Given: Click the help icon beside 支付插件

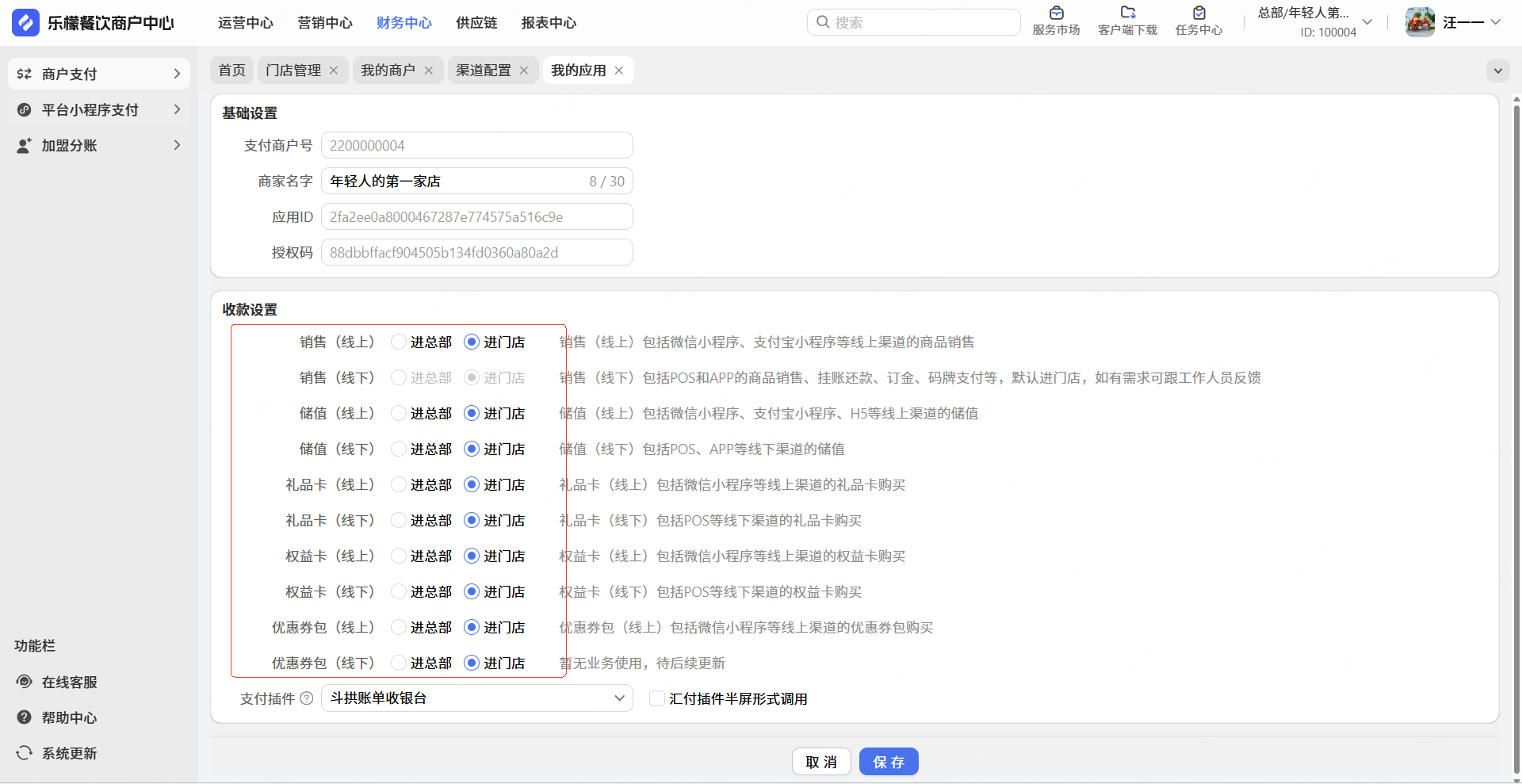Looking at the screenshot, I should [x=307, y=698].
